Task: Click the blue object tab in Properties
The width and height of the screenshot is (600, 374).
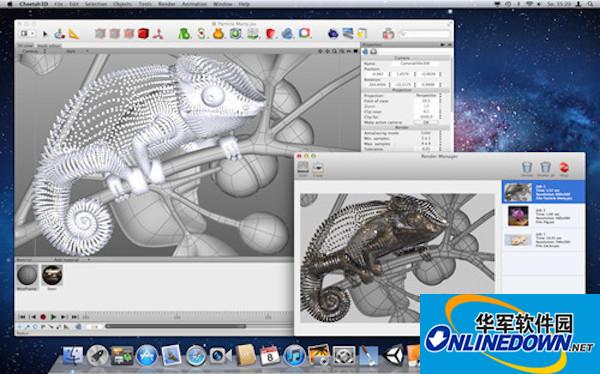Action: tap(365, 51)
